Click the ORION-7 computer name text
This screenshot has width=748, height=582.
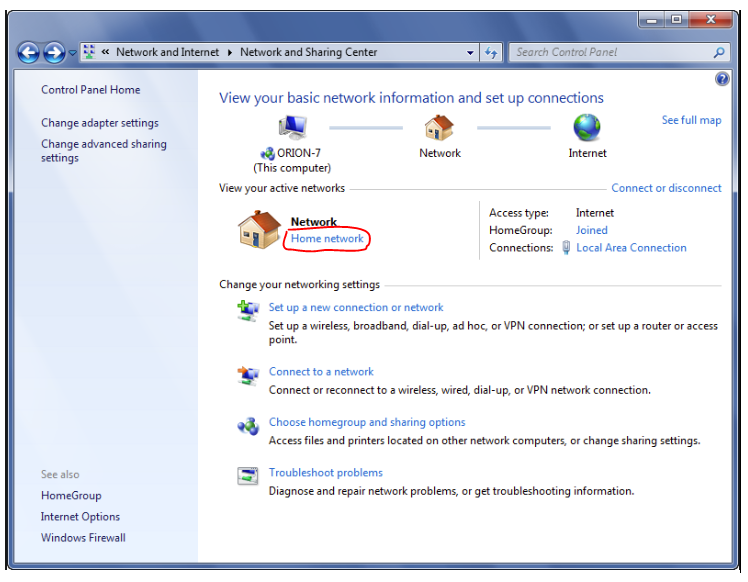[299, 153]
